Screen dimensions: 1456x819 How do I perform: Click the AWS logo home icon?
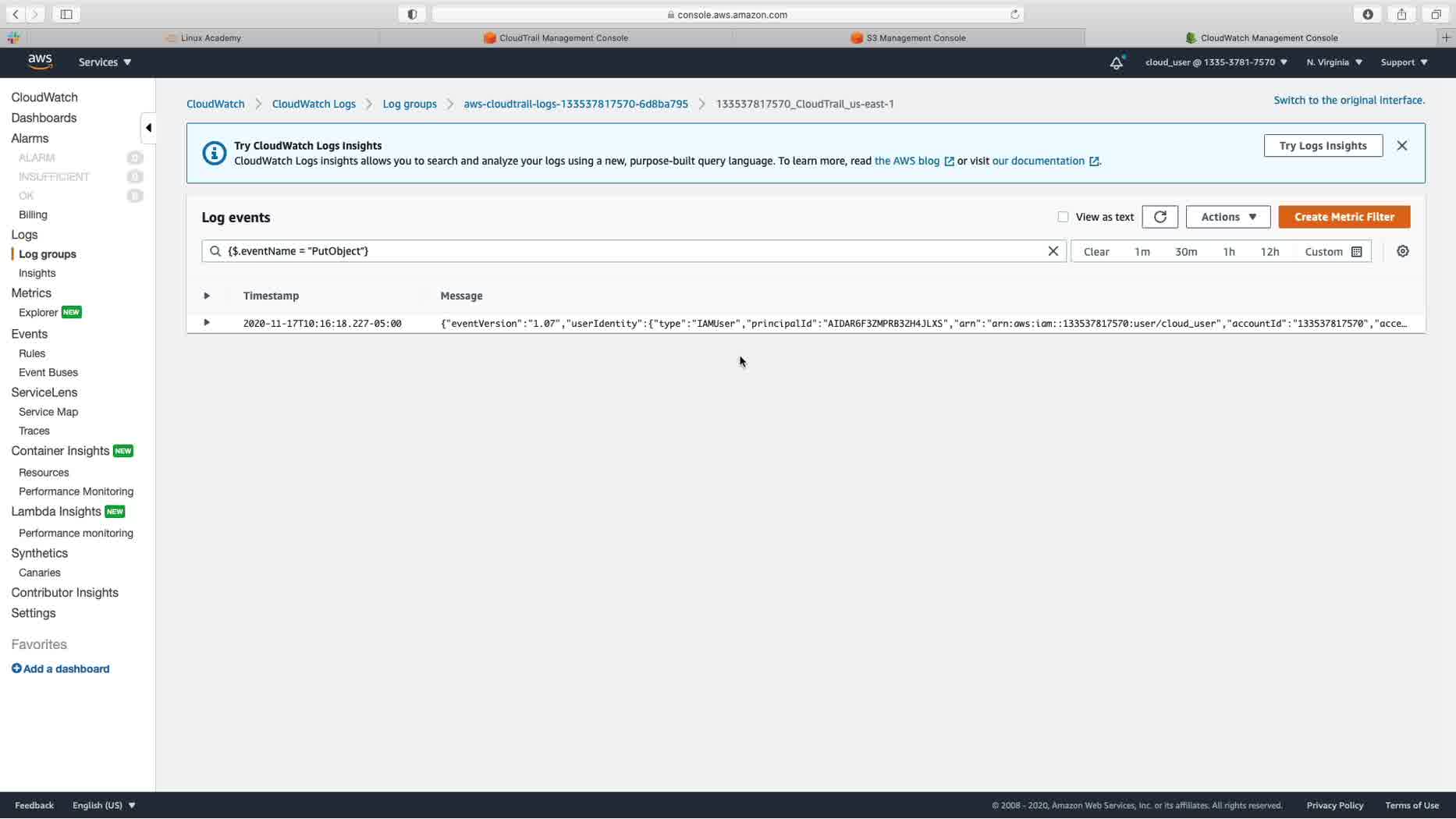[x=40, y=62]
